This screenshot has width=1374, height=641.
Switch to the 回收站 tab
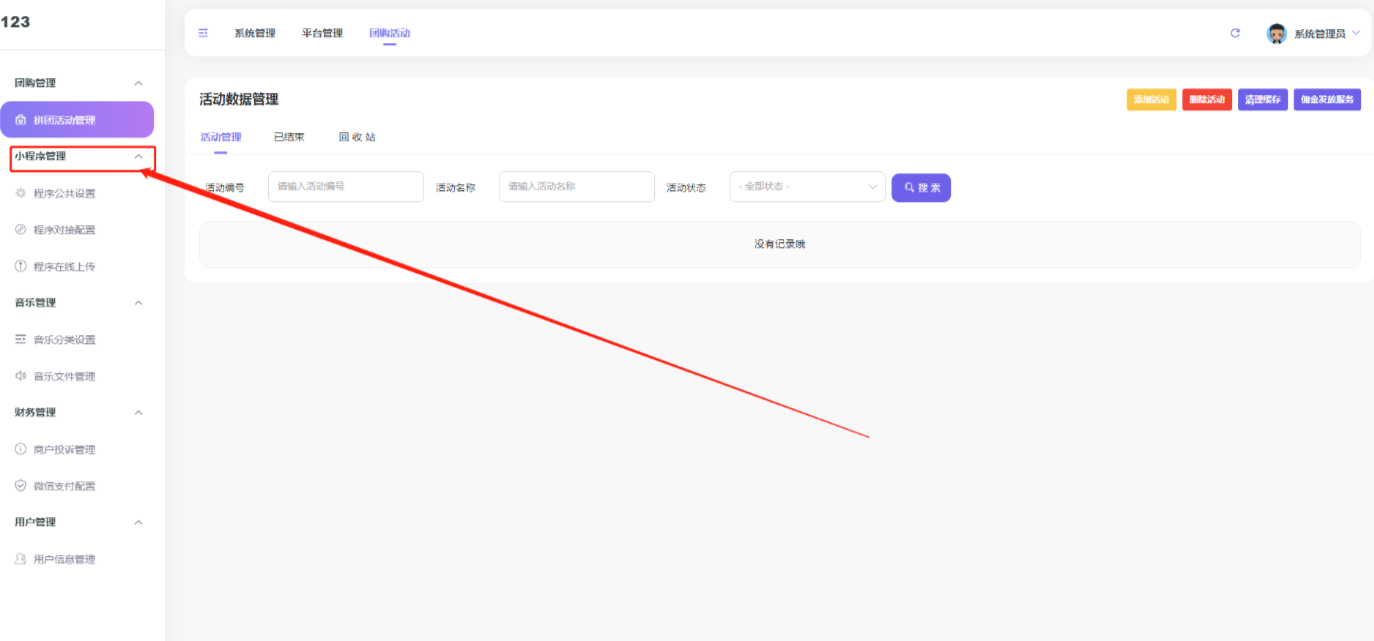pos(357,137)
